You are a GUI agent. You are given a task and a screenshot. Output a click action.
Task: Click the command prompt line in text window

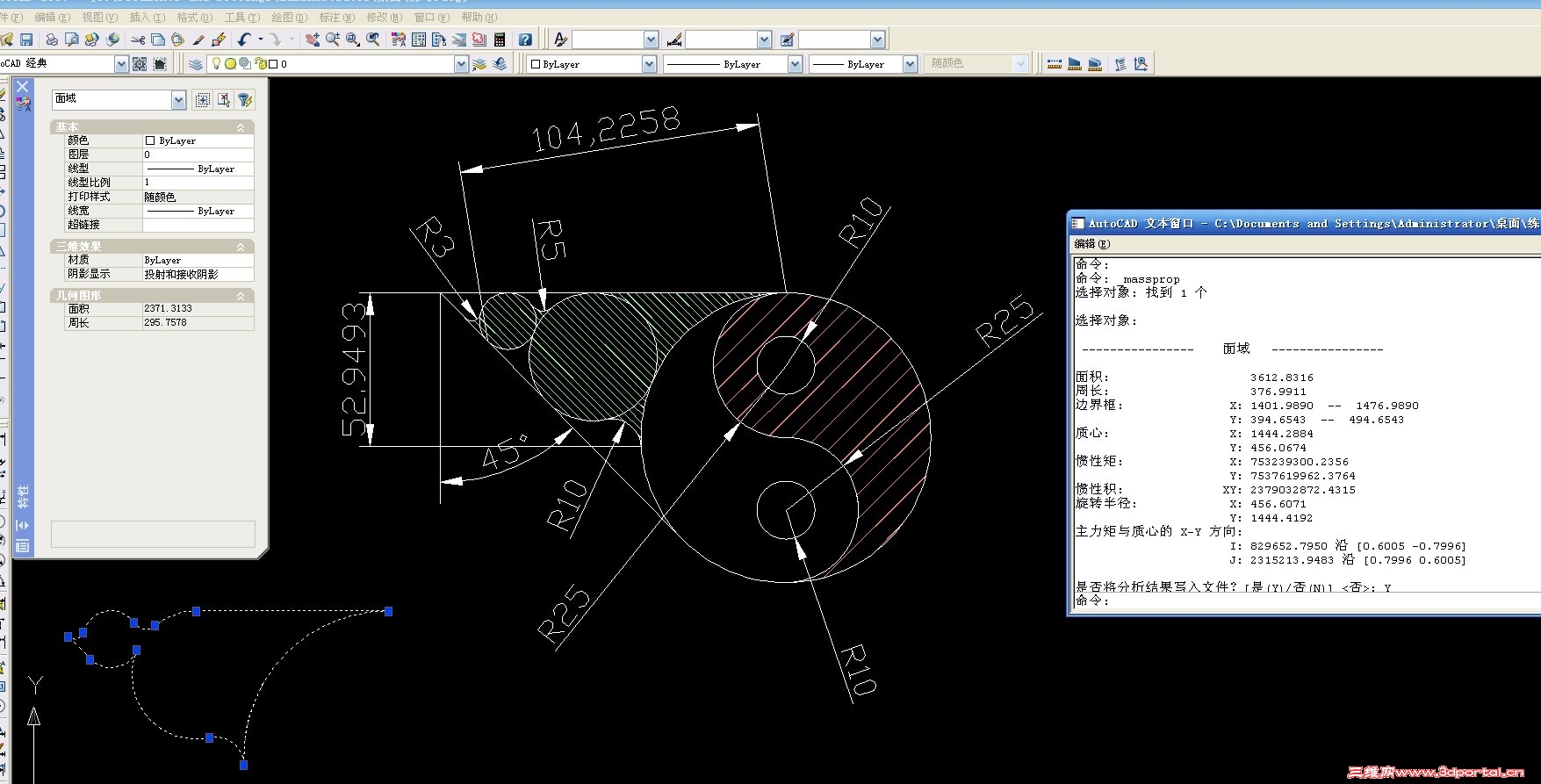1307,601
